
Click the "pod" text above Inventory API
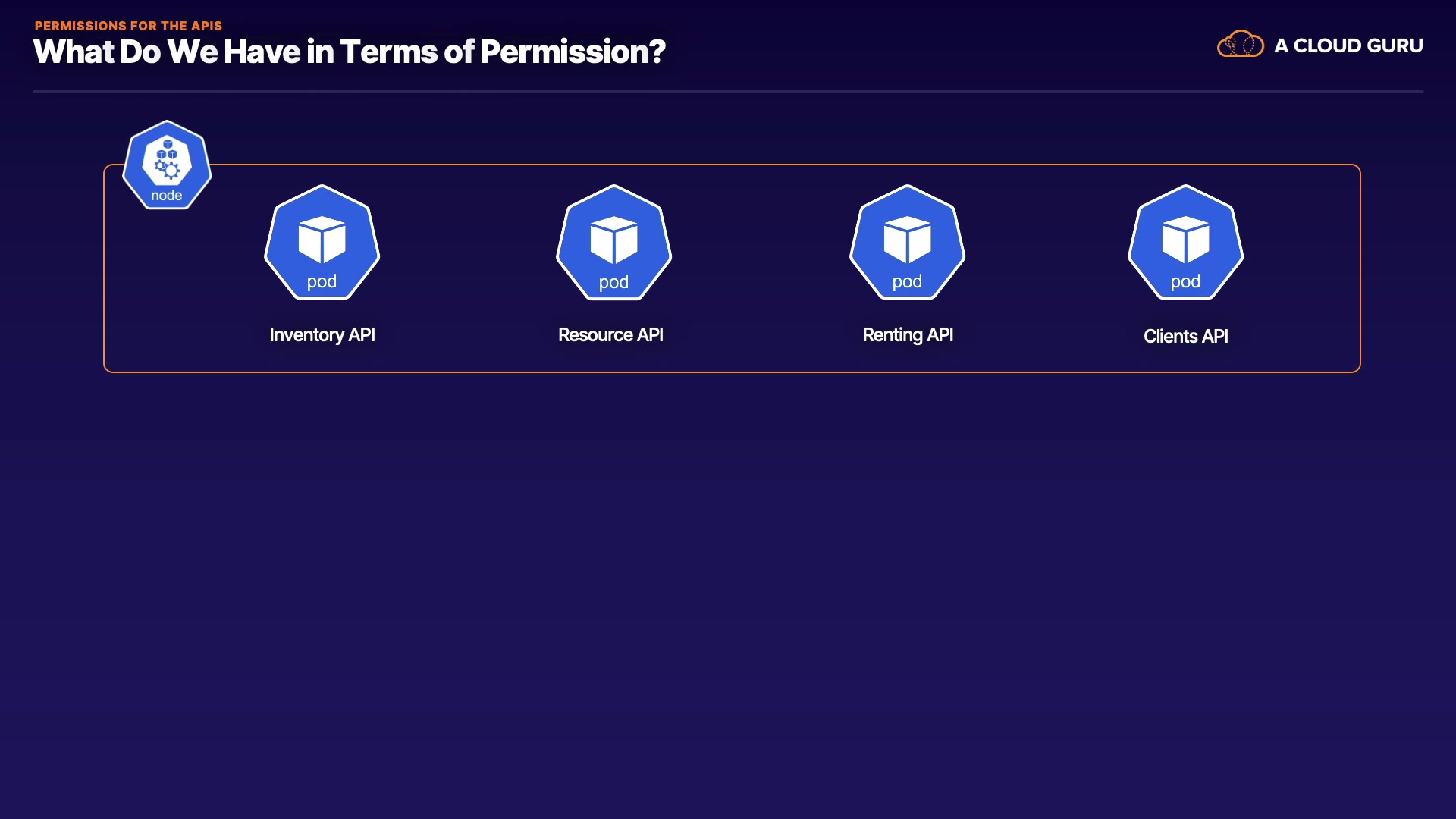click(322, 281)
